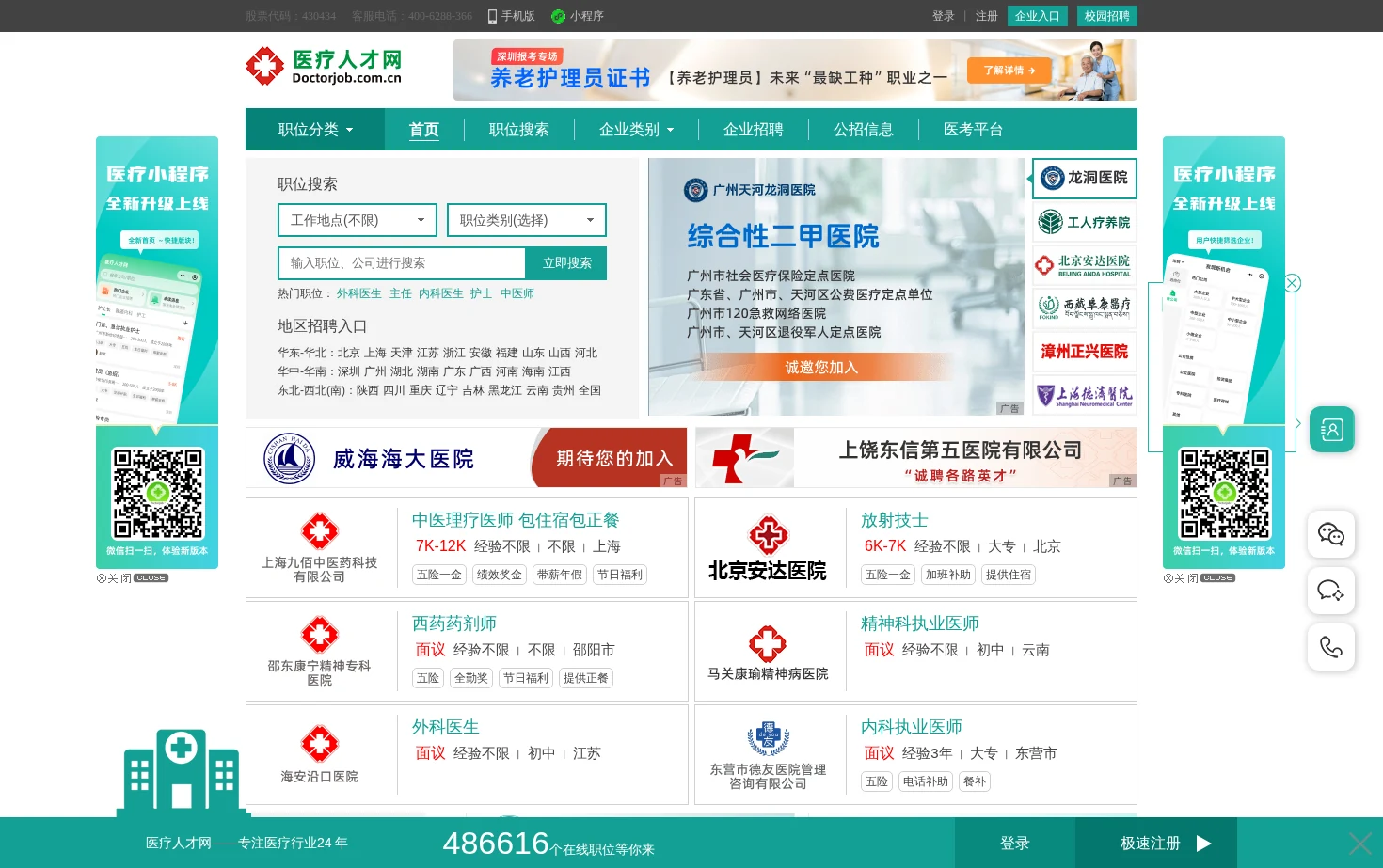The width and height of the screenshot is (1383, 868).
Task: Open the 公招信息 navigation tab
Action: [x=864, y=130]
